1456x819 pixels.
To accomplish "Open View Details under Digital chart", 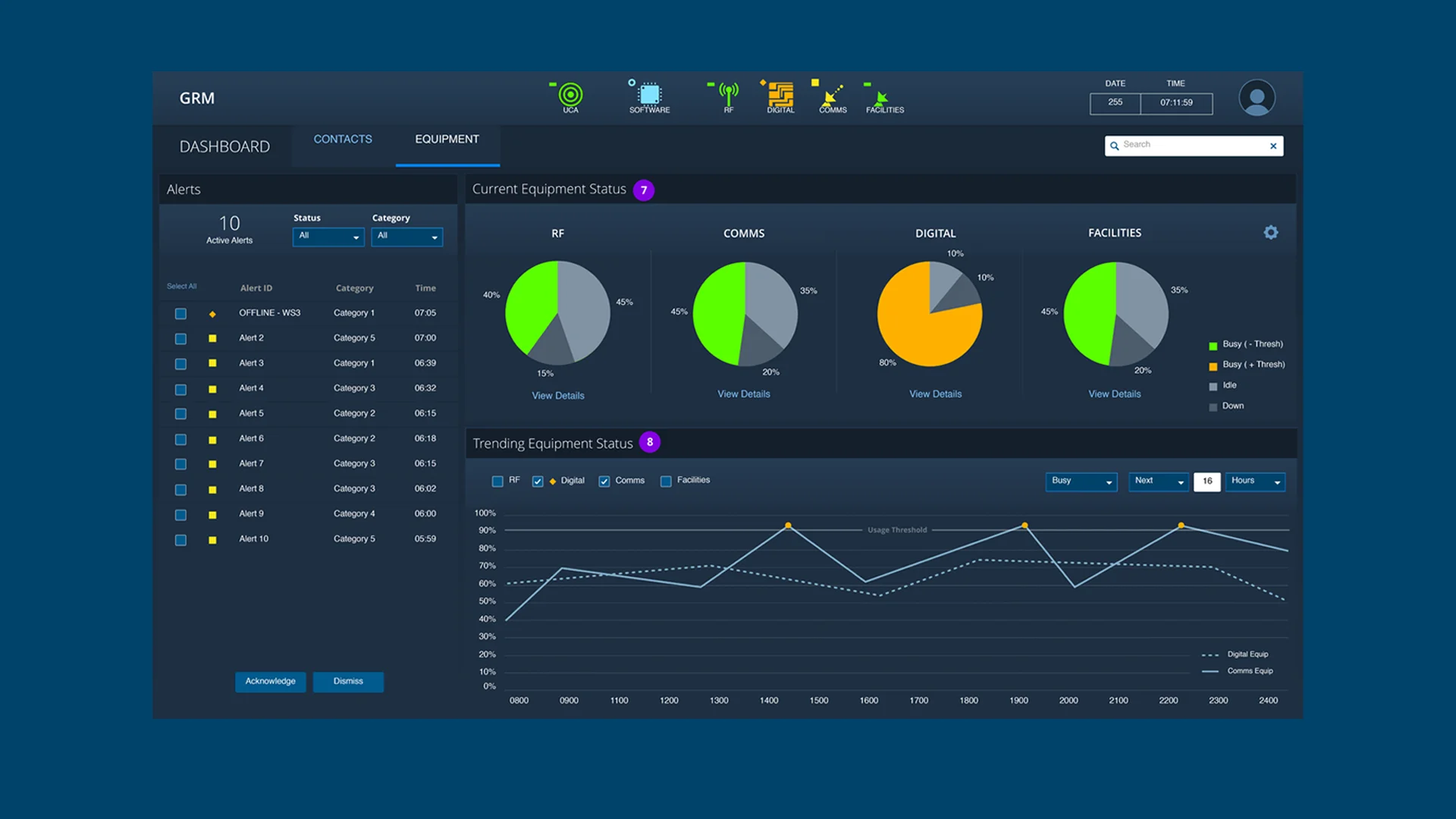I will (x=935, y=394).
